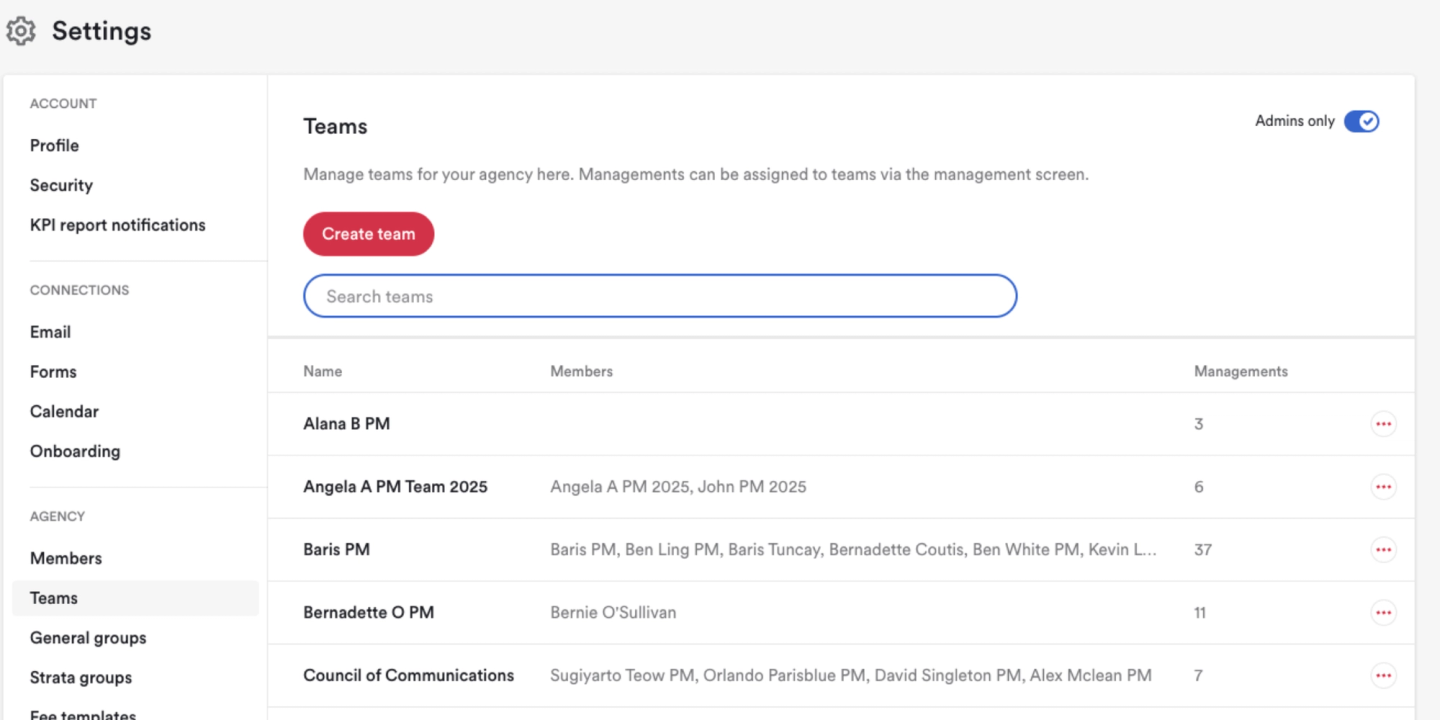1440x720 pixels.
Task: Open options menu for Bernadette O PM
Action: click(x=1383, y=613)
